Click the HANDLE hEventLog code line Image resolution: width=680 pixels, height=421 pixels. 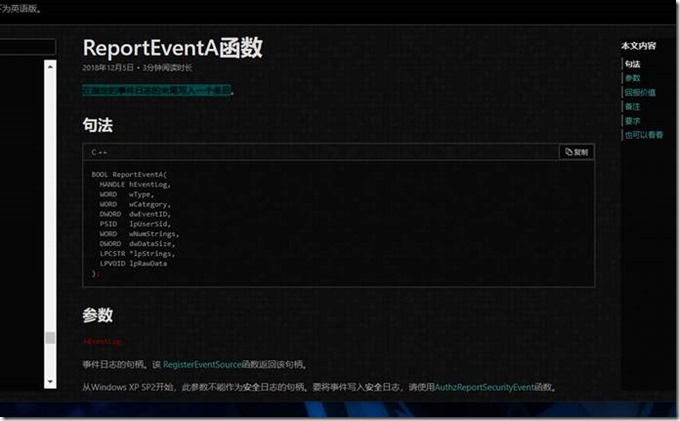pyautogui.click(x=135, y=184)
